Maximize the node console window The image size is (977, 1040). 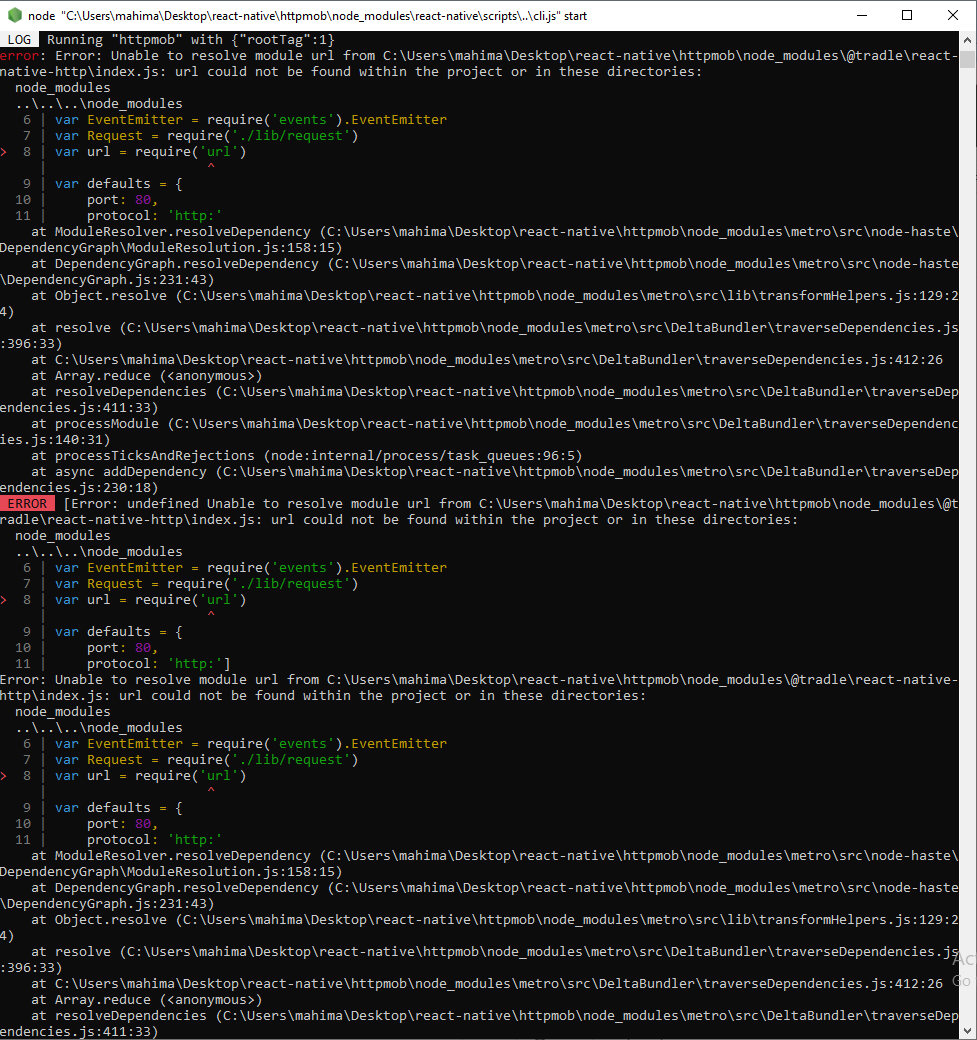point(907,15)
